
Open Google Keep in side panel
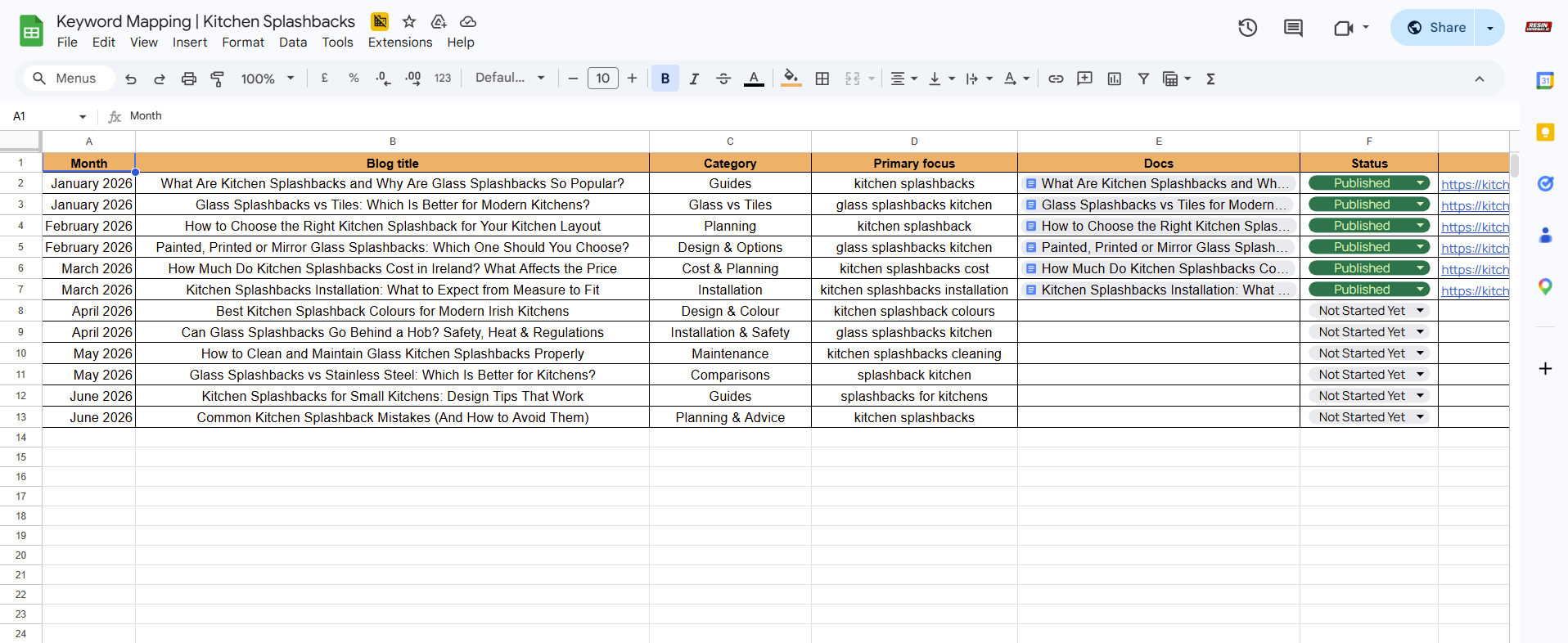1545,133
